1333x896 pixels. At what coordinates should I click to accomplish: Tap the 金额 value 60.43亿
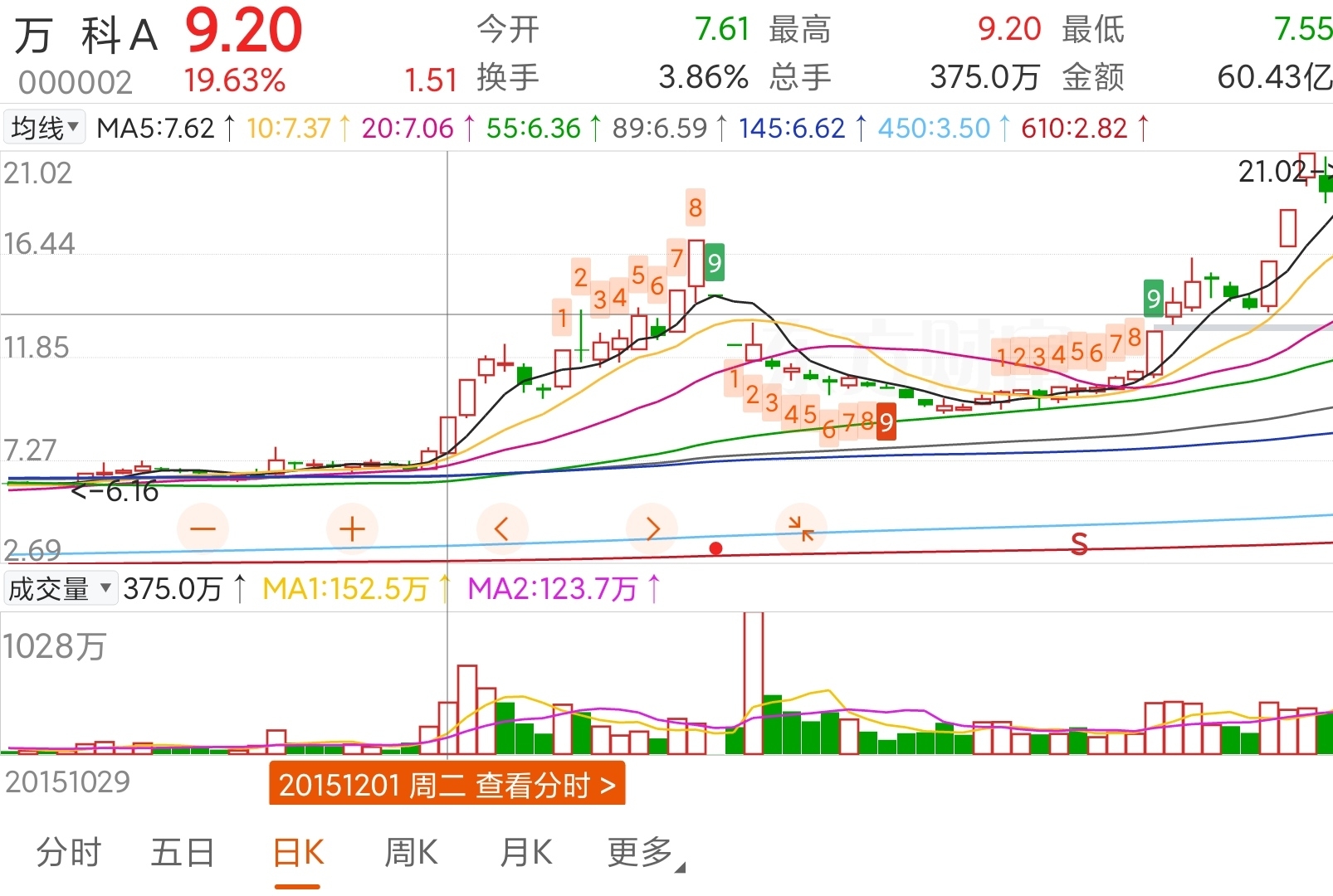1274,77
